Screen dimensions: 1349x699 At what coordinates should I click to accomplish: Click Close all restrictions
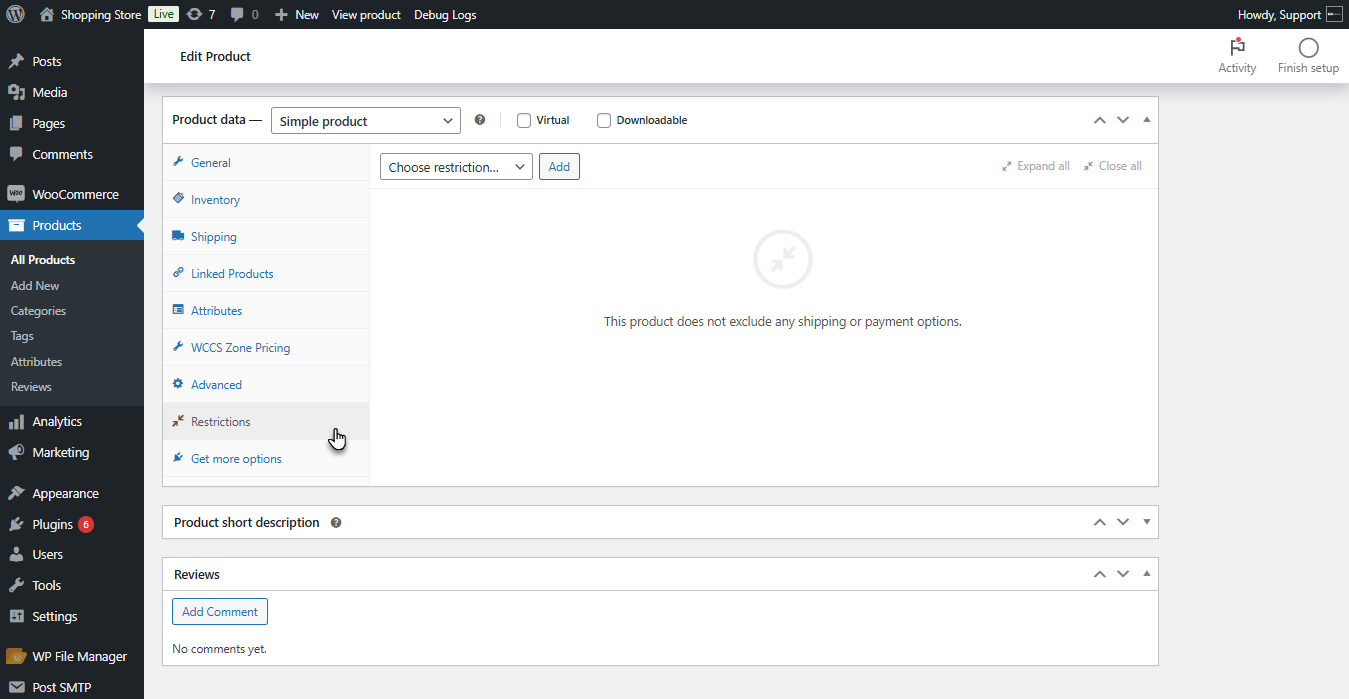1112,166
